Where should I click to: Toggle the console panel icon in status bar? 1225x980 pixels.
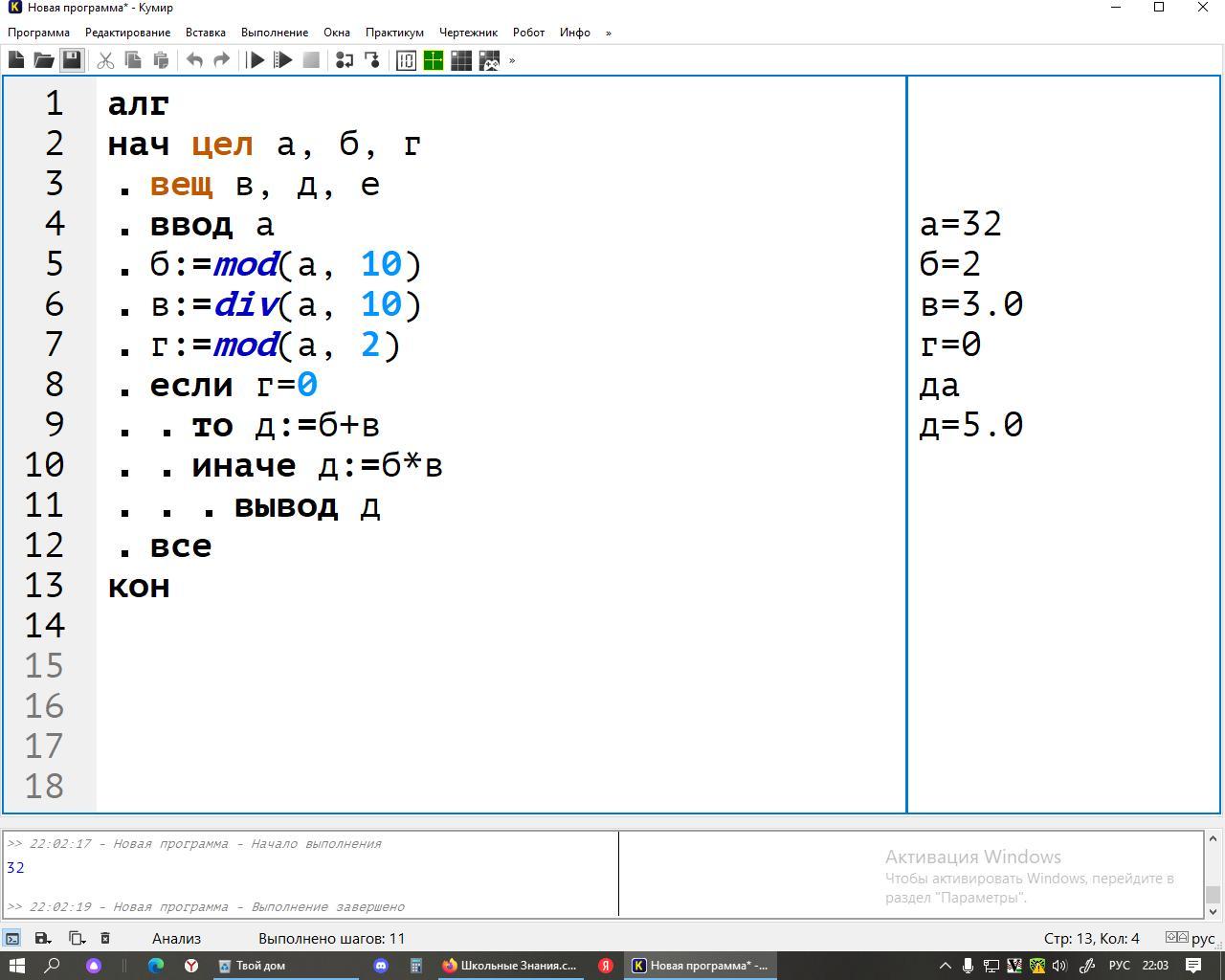pos(12,938)
